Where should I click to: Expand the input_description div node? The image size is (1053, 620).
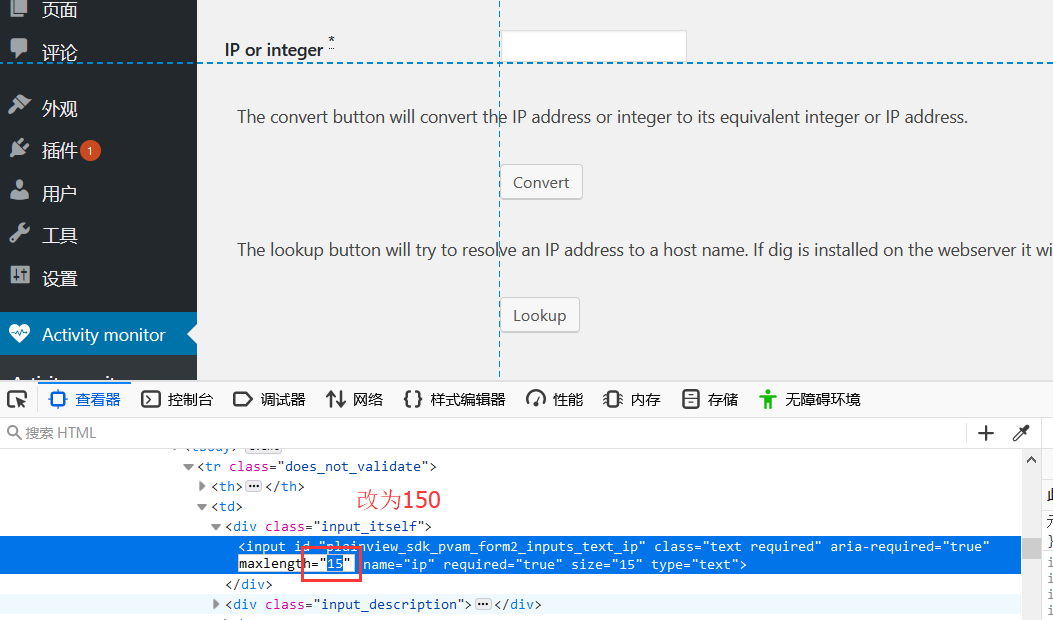coord(217,604)
